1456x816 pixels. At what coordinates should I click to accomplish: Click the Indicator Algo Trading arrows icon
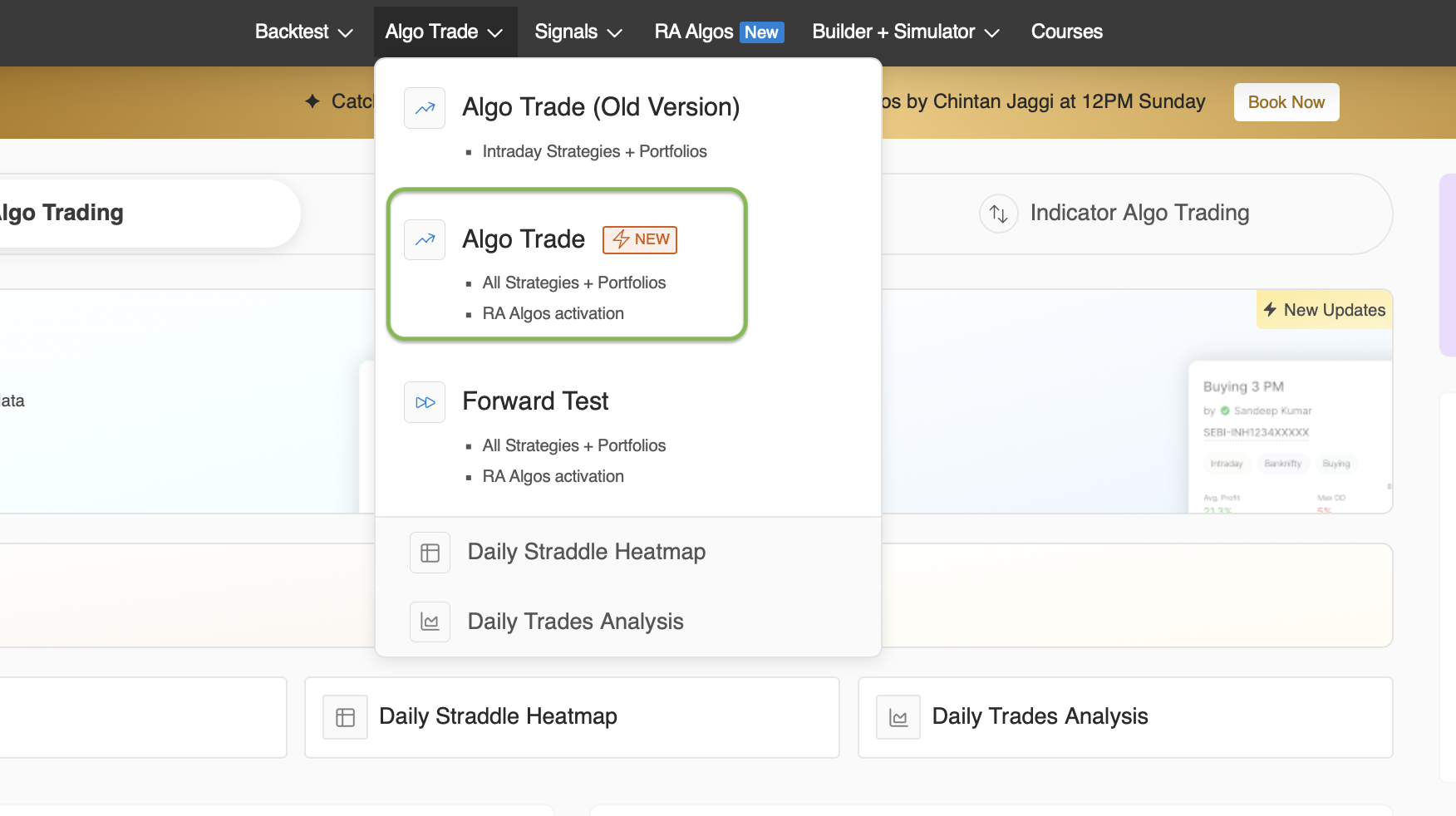coord(998,214)
